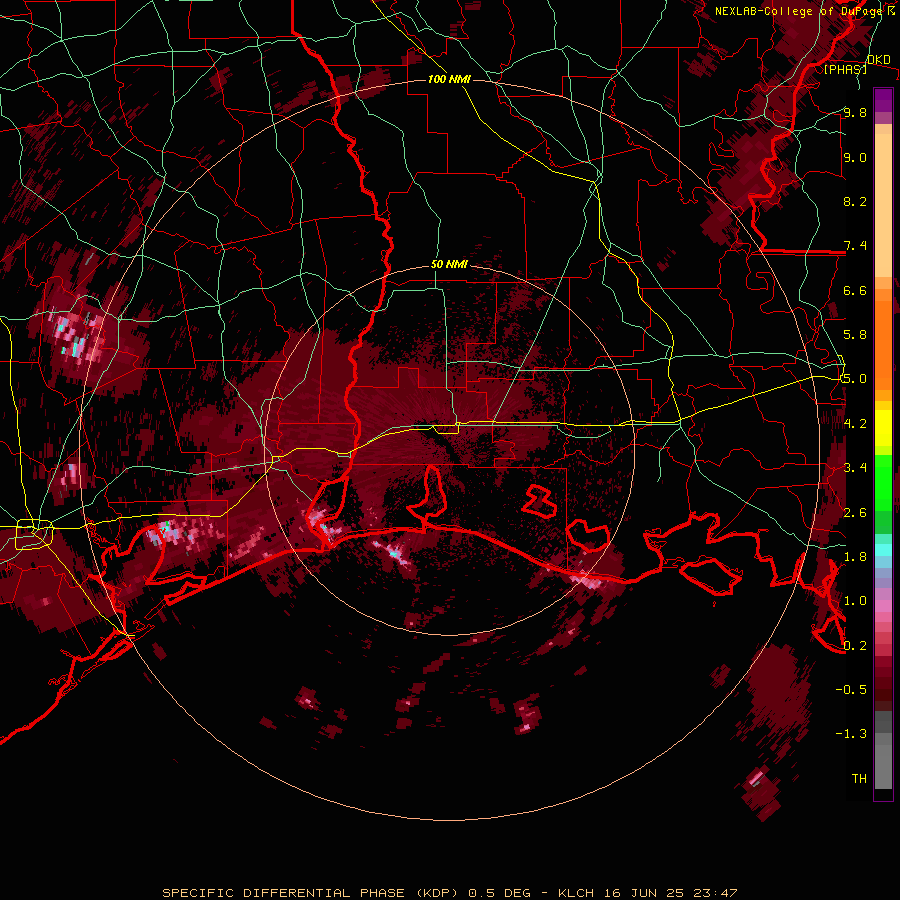
Task: Click the [PHAS] unit label
Action: pos(845,69)
